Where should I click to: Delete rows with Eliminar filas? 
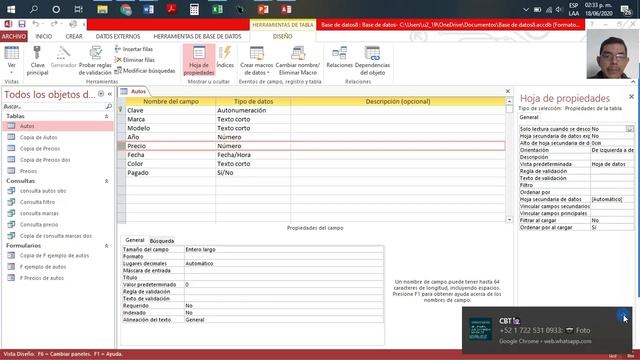(135, 60)
